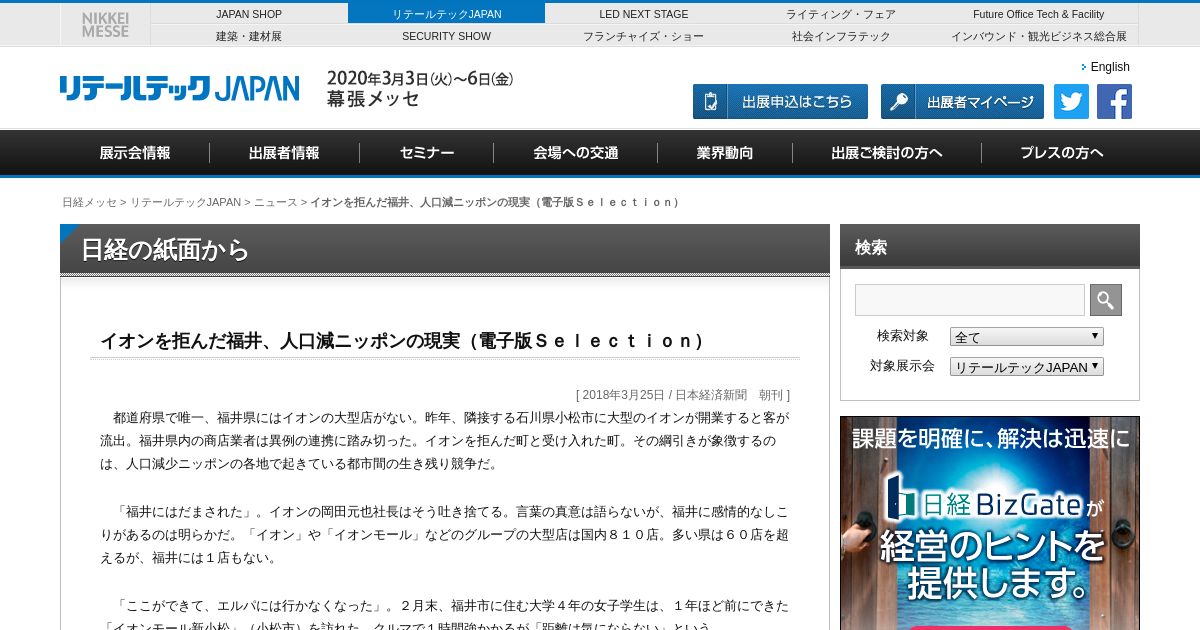Open the プレスの方へ menu

pos(1062,153)
